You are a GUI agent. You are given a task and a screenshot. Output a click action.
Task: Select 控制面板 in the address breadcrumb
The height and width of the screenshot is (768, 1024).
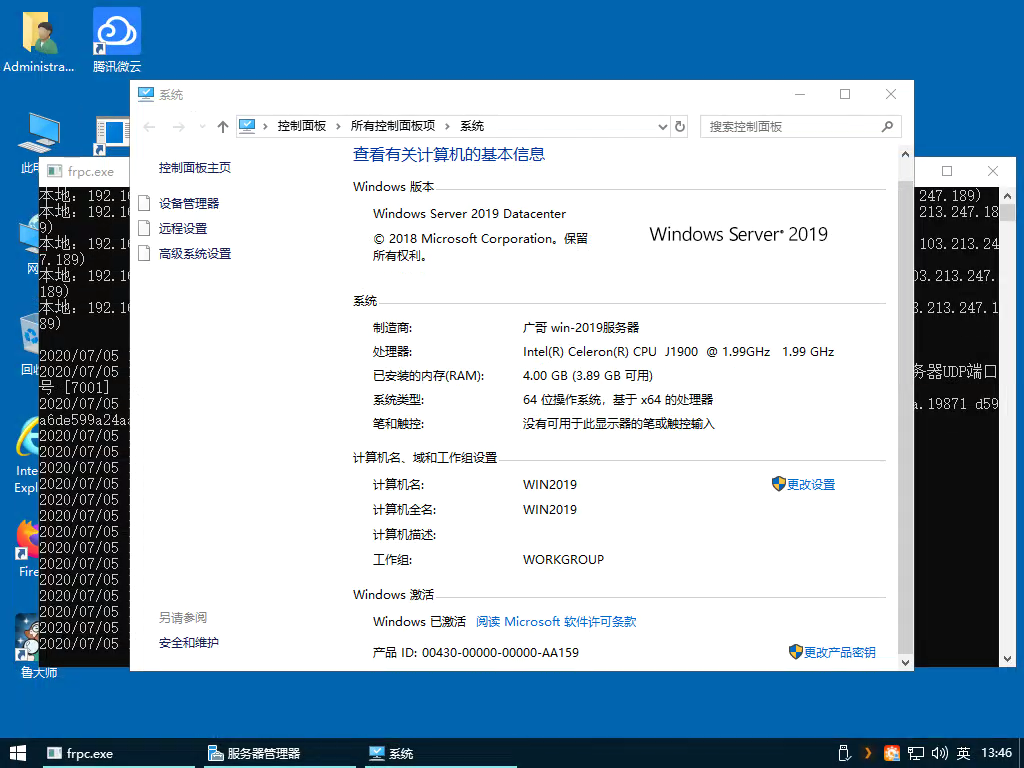coord(302,126)
